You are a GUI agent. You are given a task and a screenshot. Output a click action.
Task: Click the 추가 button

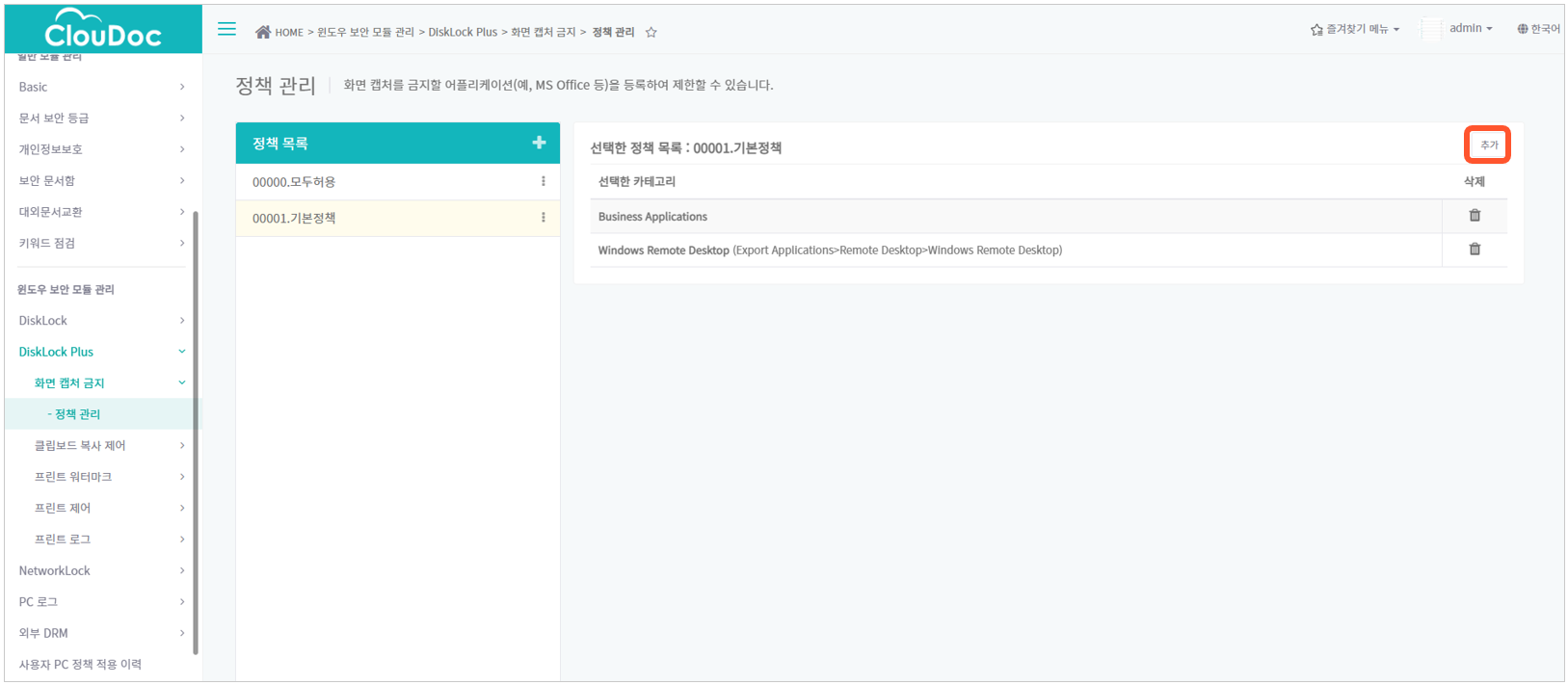1488,145
